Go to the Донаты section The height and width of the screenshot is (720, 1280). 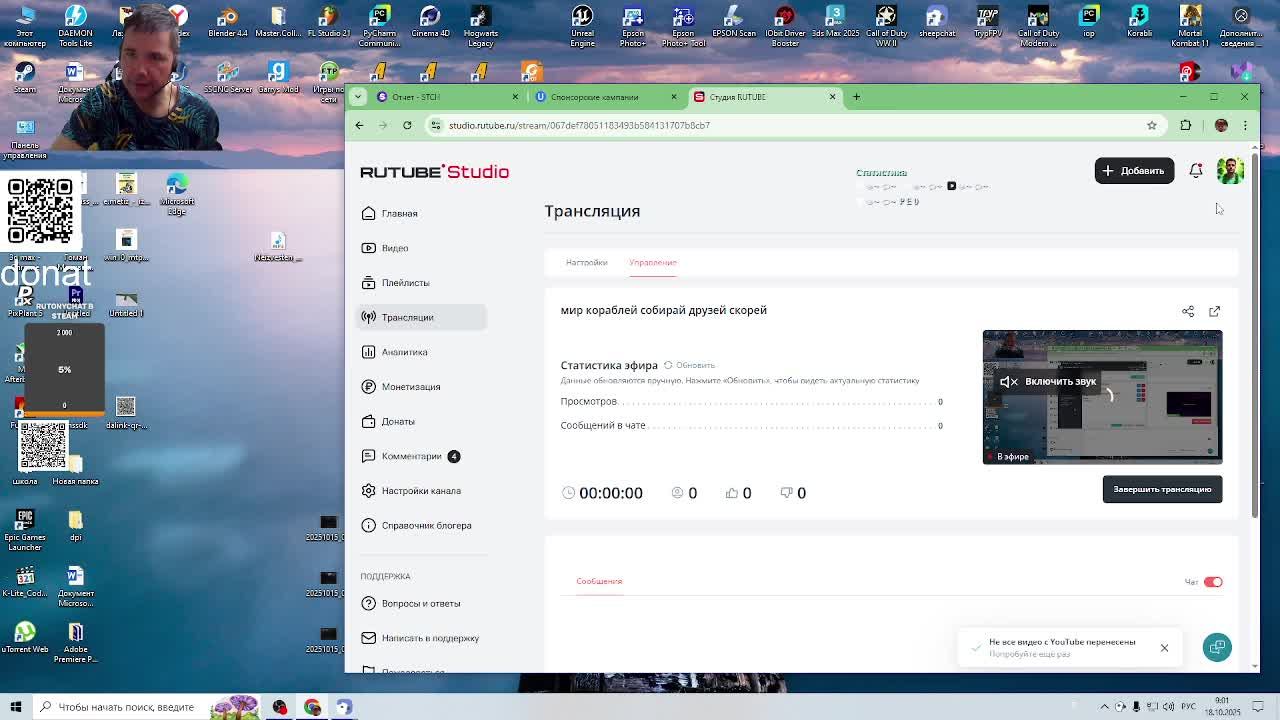(x=388, y=421)
